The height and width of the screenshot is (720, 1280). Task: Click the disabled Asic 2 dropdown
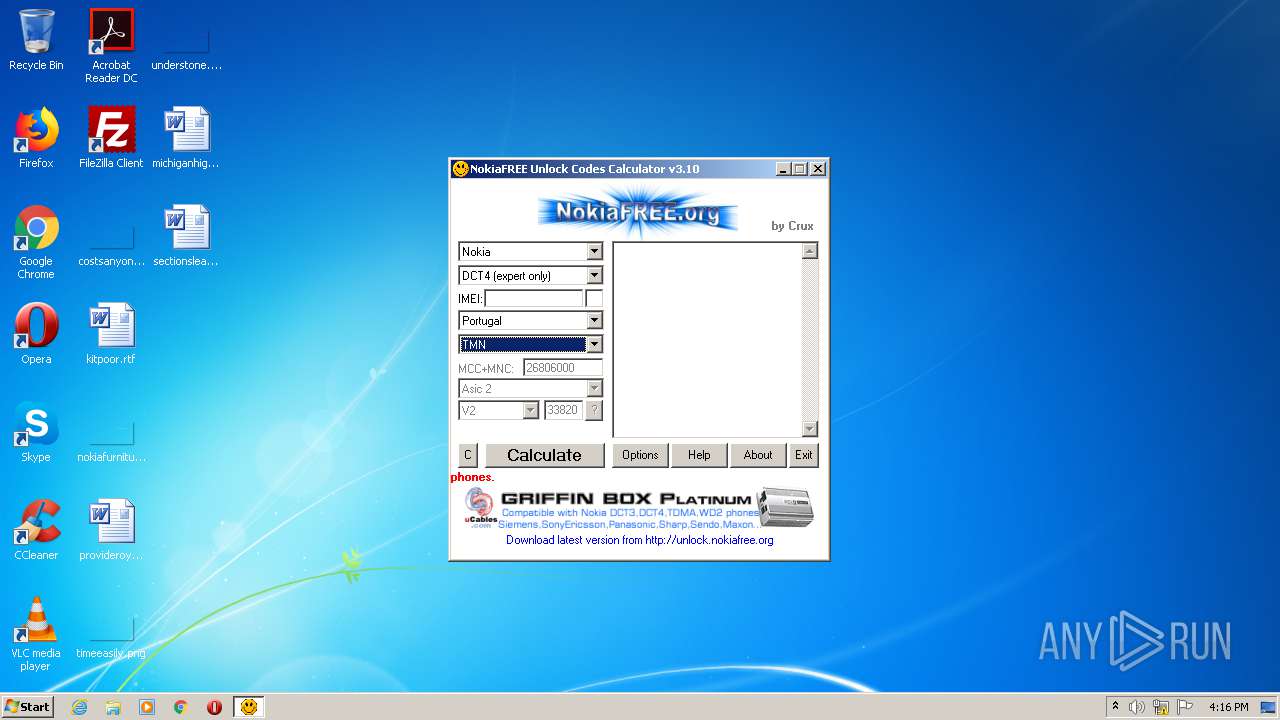531,388
